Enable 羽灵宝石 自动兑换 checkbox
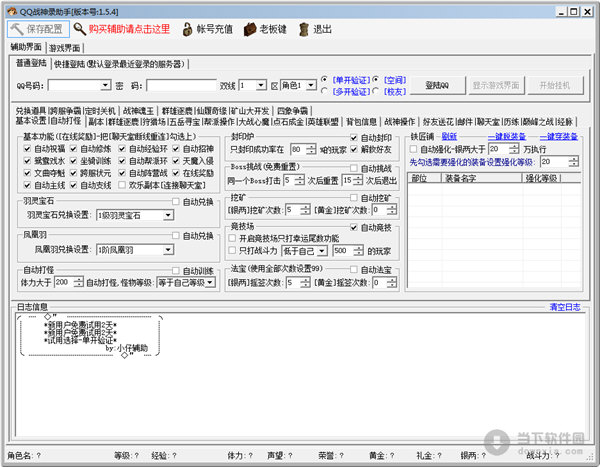The width and height of the screenshot is (600, 467). coord(176,202)
